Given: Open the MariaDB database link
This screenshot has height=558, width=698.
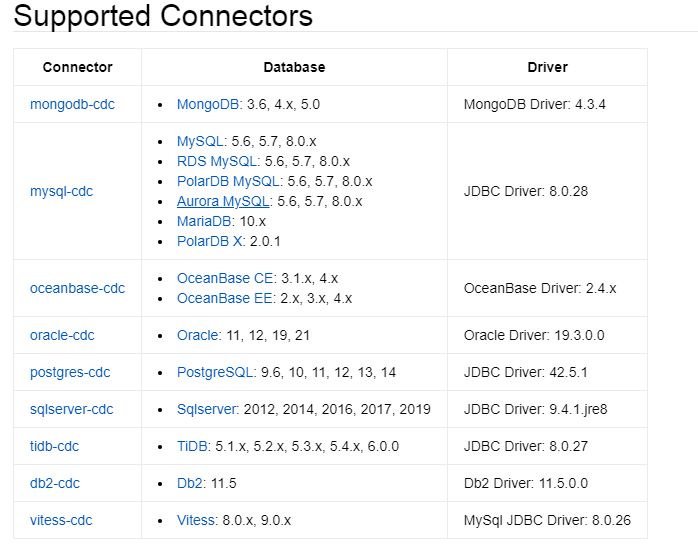Looking at the screenshot, I should click(x=204, y=221).
